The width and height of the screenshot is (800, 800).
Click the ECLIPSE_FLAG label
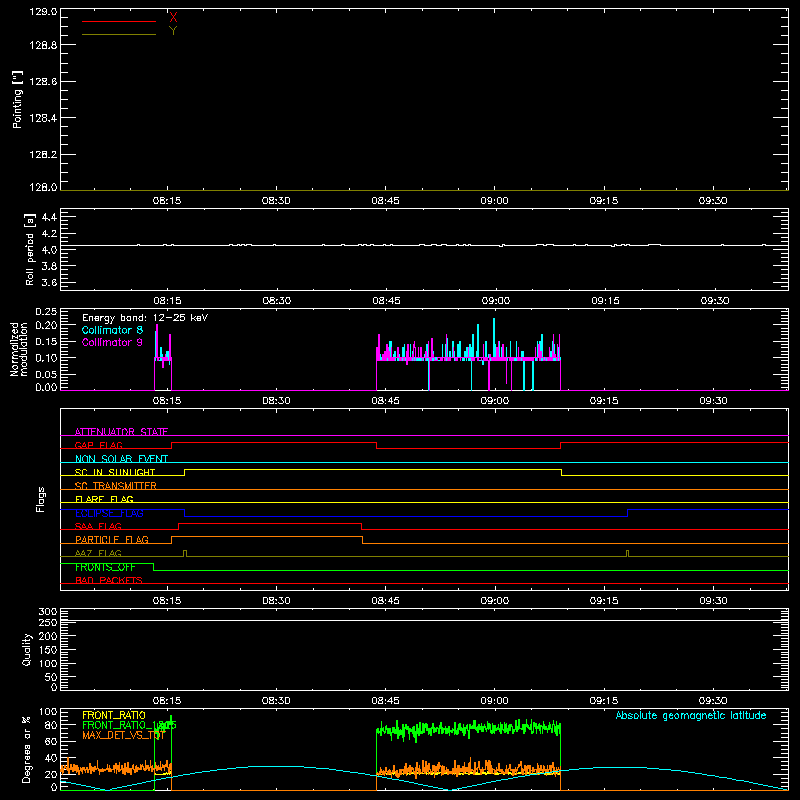tap(109, 513)
